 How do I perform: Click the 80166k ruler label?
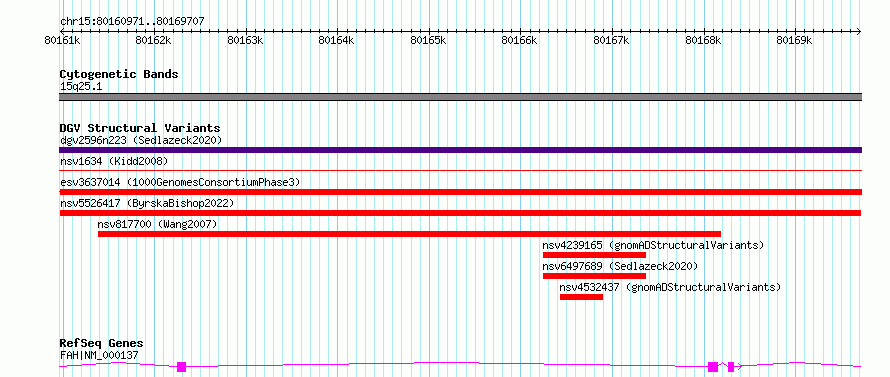(520, 40)
